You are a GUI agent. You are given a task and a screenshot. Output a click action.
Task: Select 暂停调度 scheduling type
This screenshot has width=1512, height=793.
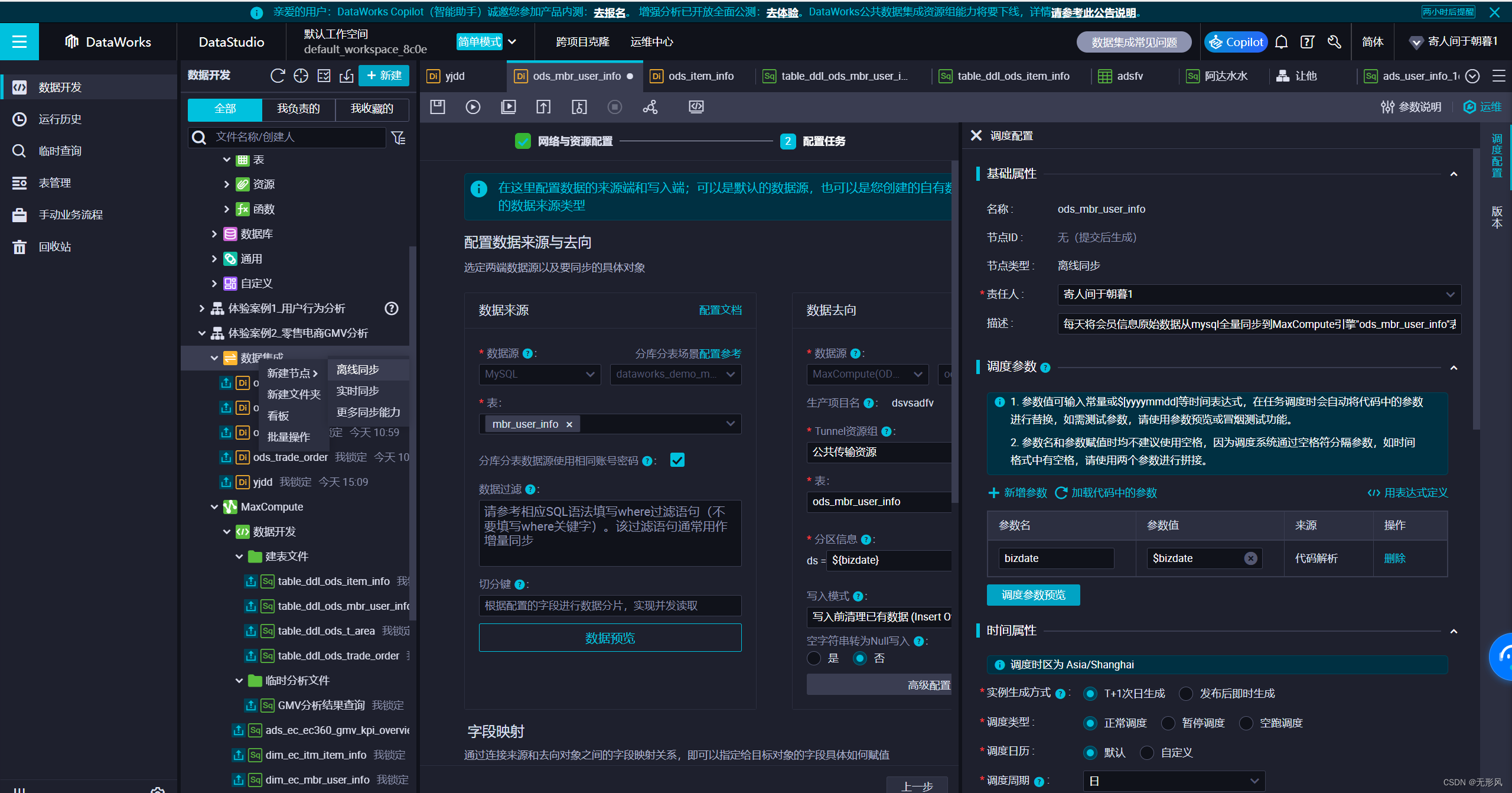1168,723
